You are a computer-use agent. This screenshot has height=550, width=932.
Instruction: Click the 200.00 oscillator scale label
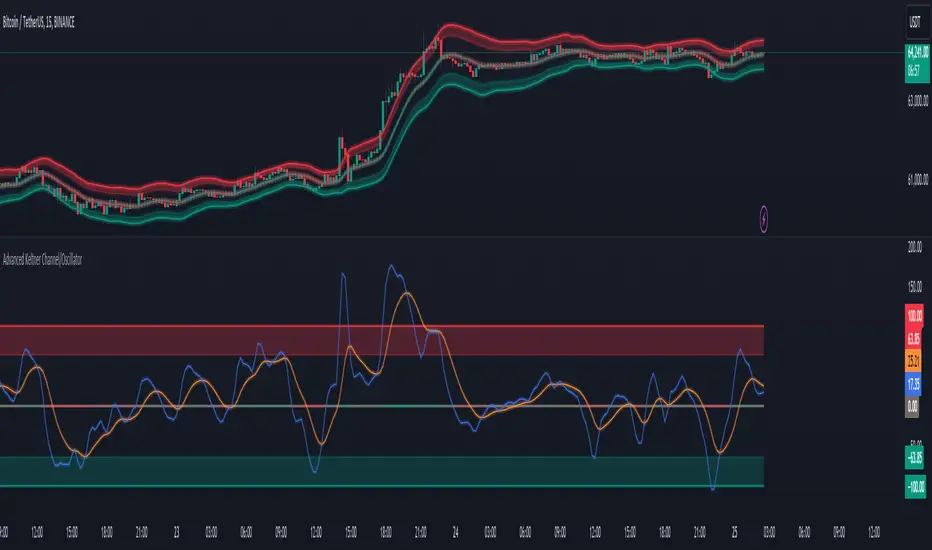click(x=915, y=247)
